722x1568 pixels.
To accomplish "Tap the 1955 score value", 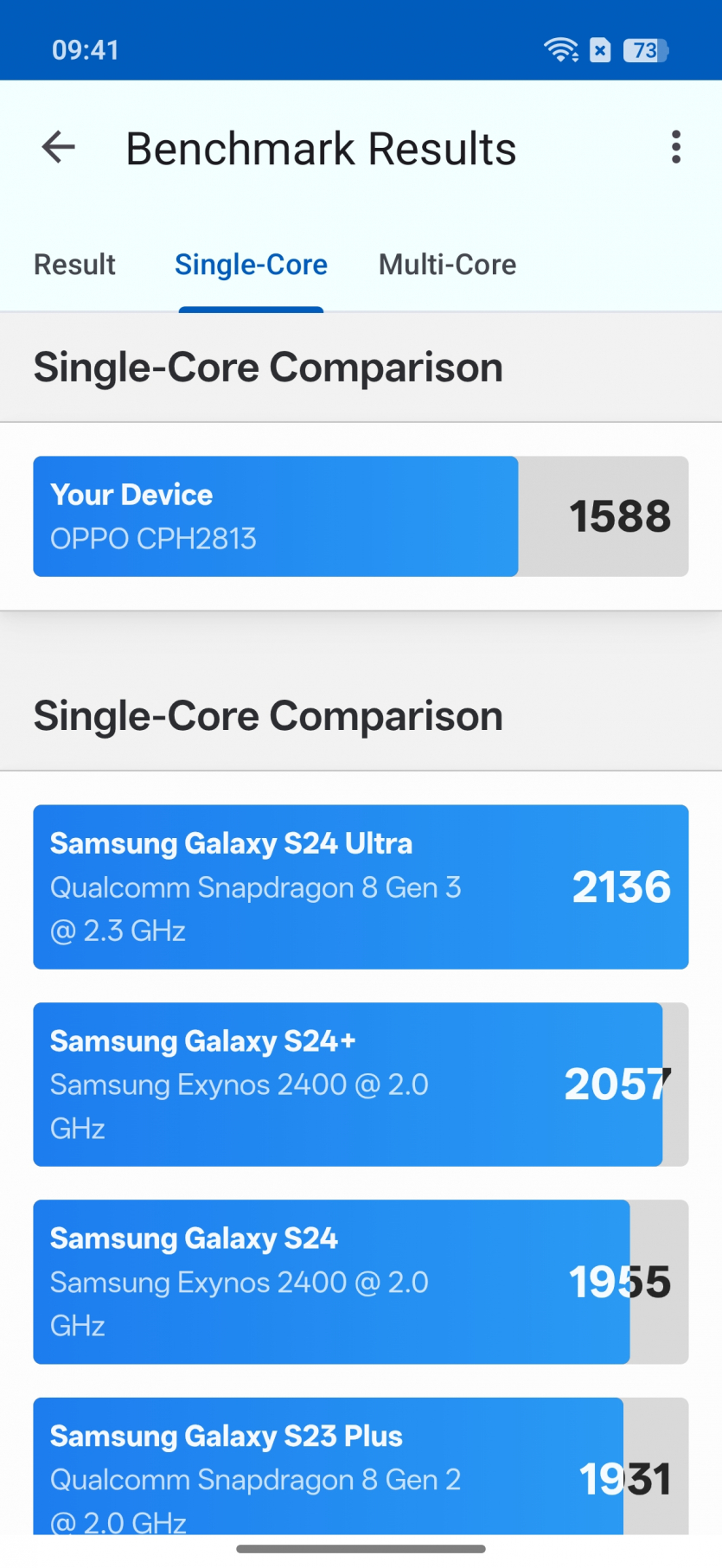I will coord(619,1281).
